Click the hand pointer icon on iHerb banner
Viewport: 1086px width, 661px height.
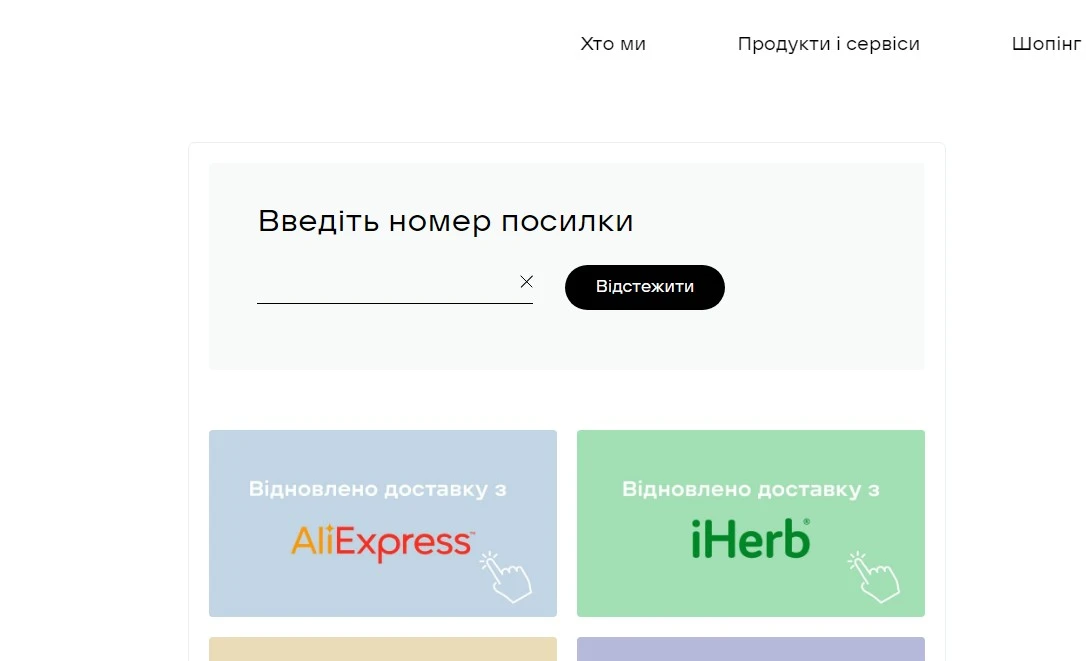tap(874, 576)
